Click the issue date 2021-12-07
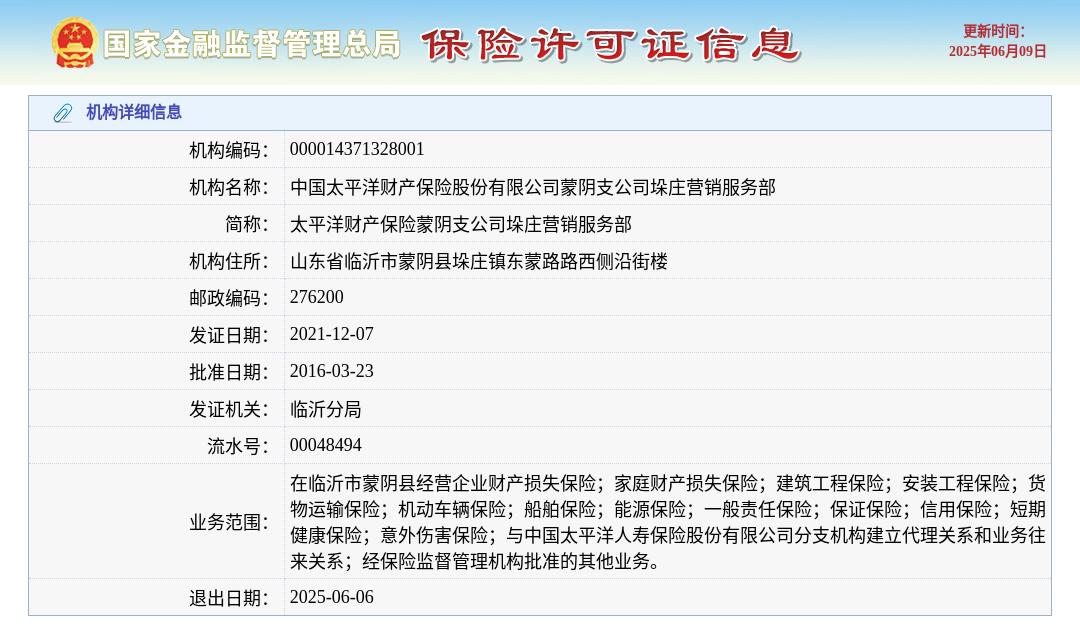 (331, 334)
